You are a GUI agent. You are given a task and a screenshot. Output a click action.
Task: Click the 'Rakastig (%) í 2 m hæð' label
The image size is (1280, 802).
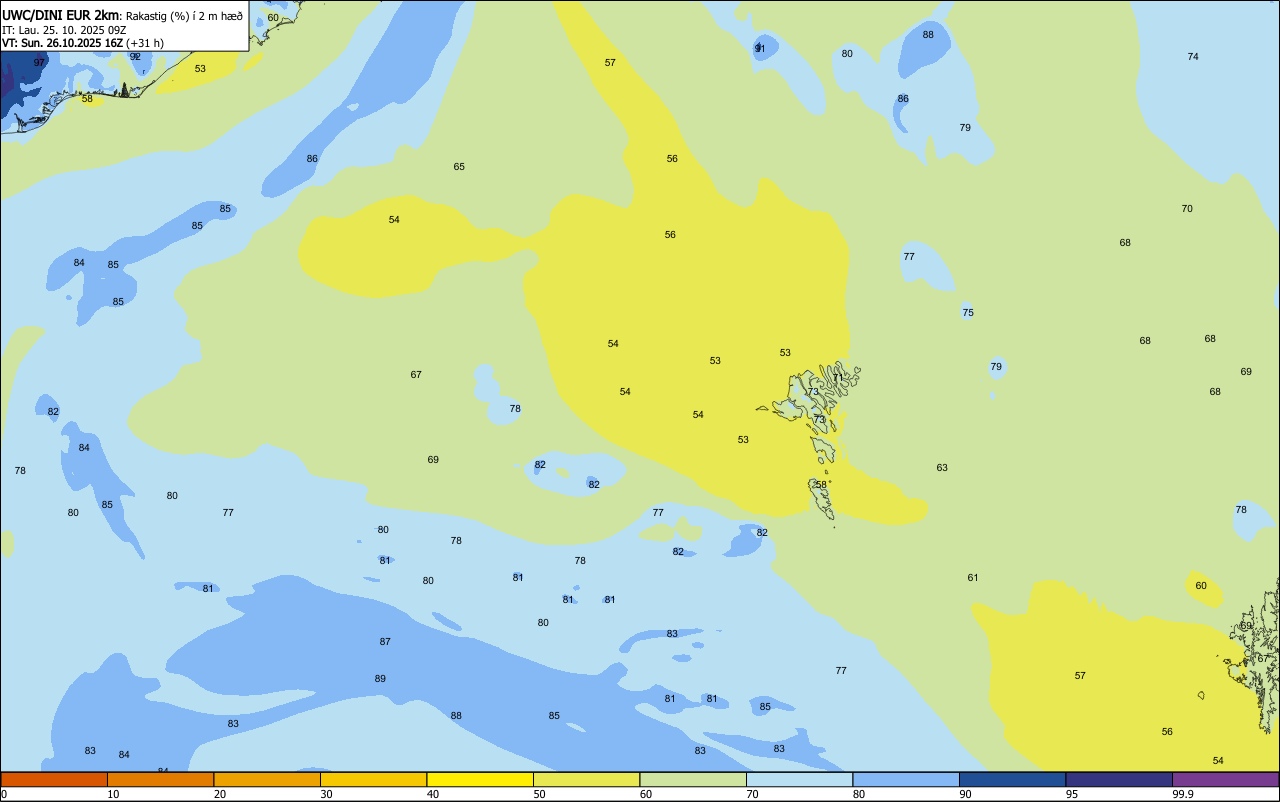click(184, 15)
